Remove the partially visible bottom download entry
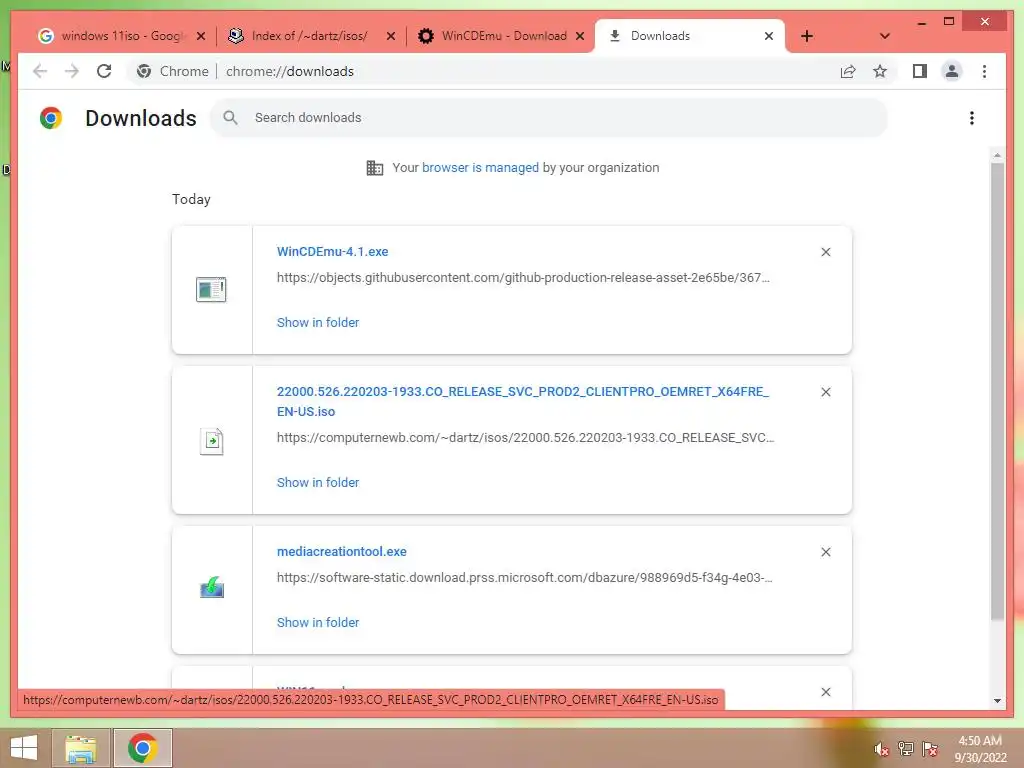1024x768 pixels. point(825,692)
